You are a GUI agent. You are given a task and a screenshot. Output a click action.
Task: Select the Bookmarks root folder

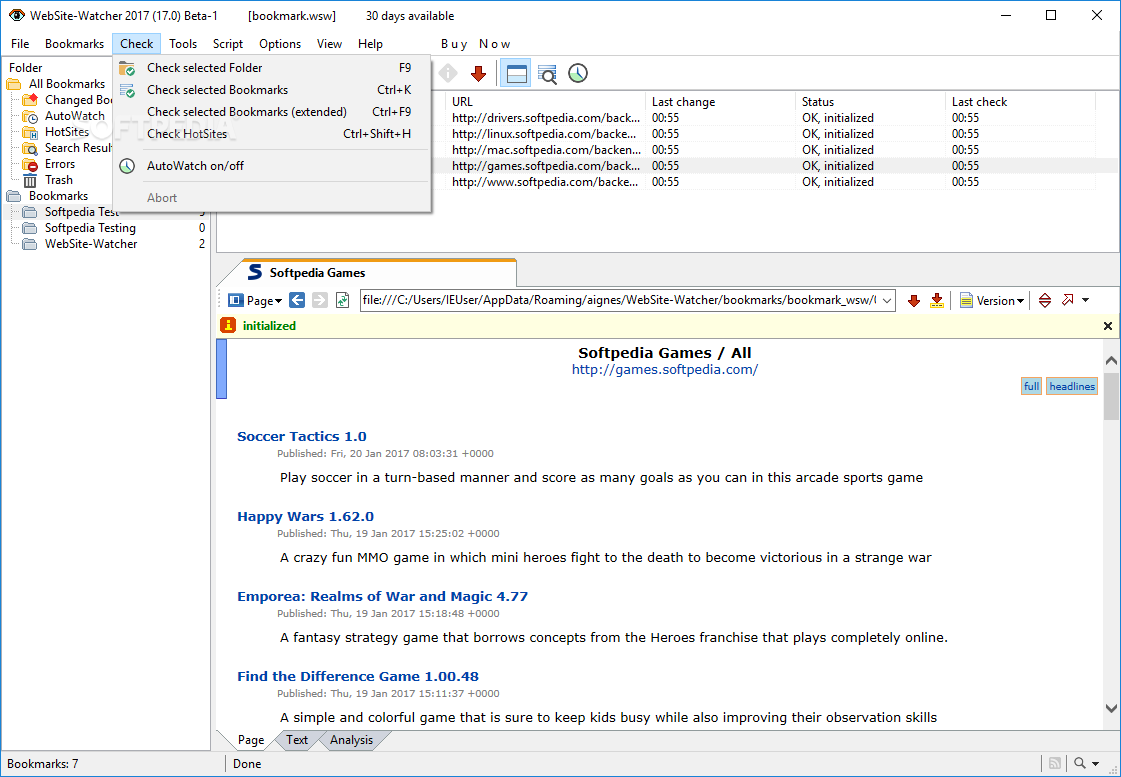pyautogui.click(x=58, y=196)
